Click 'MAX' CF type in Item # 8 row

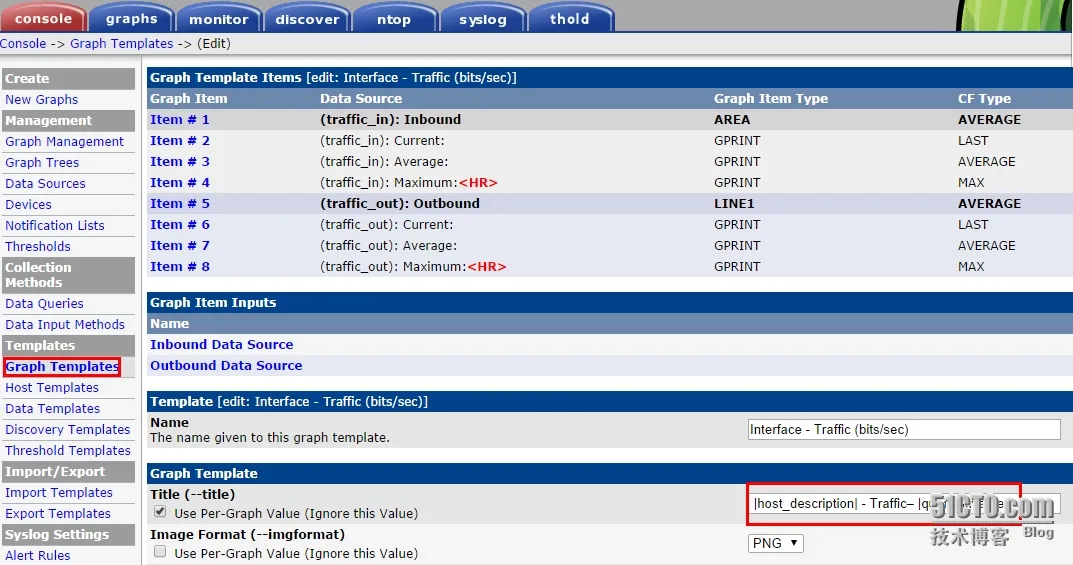click(971, 267)
